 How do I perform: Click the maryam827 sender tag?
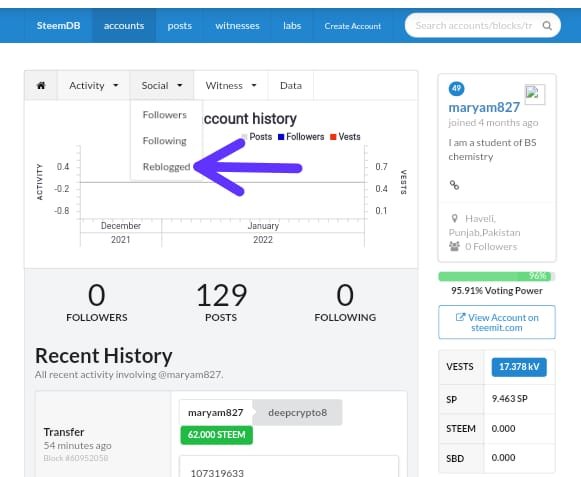pyautogui.click(x=215, y=413)
